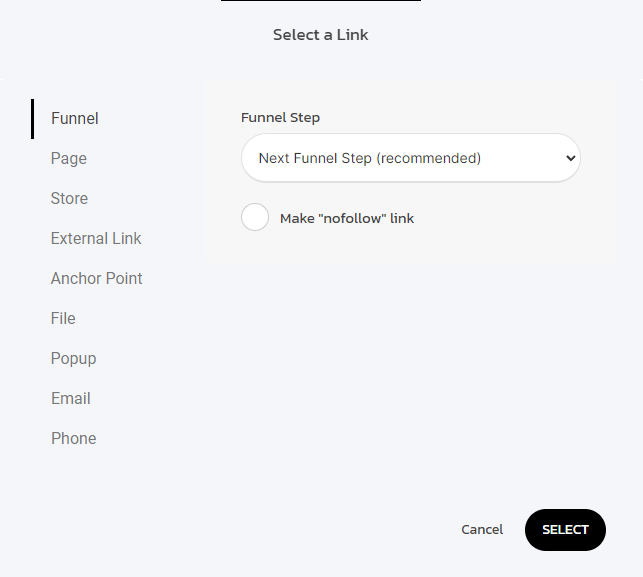
Task: Select the Store link type
Action: click(69, 198)
